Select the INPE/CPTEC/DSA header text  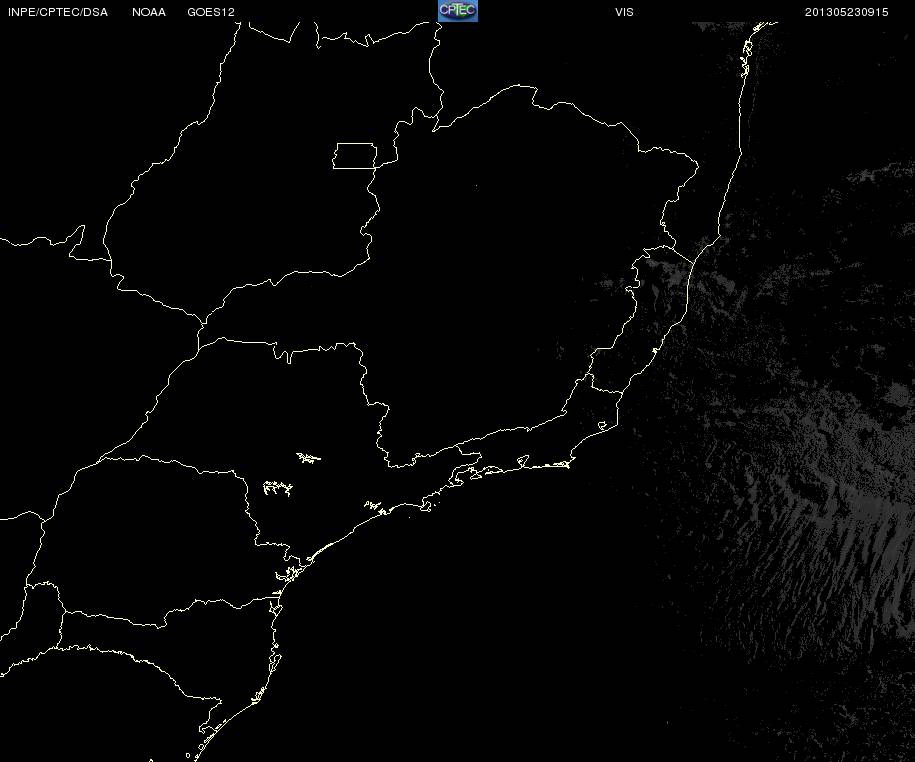[x=58, y=12]
